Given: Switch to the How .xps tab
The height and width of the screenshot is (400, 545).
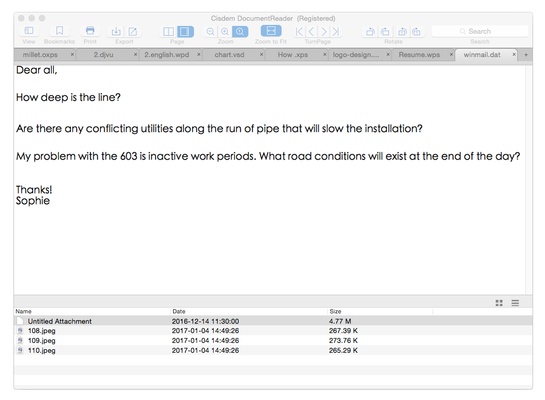Looking at the screenshot, I should coord(296,55).
